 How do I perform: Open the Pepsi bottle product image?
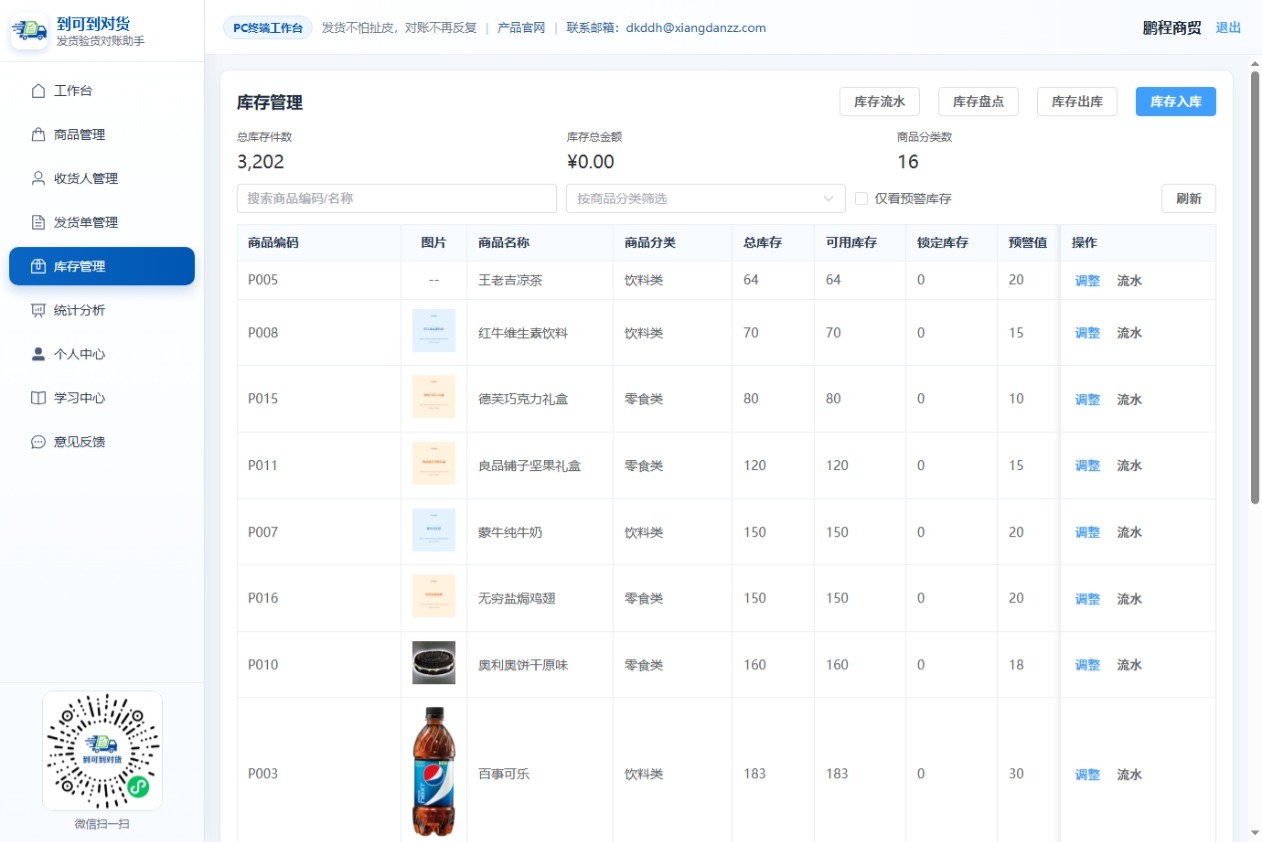pyautogui.click(x=434, y=772)
